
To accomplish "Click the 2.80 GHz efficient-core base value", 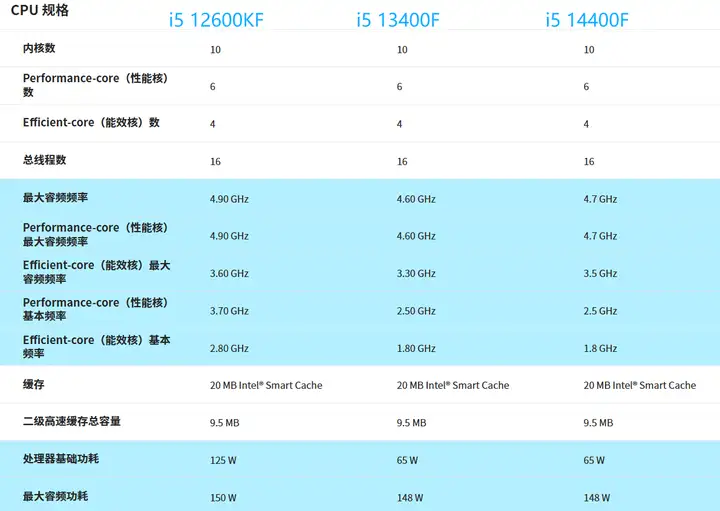I will coord(229,348).
